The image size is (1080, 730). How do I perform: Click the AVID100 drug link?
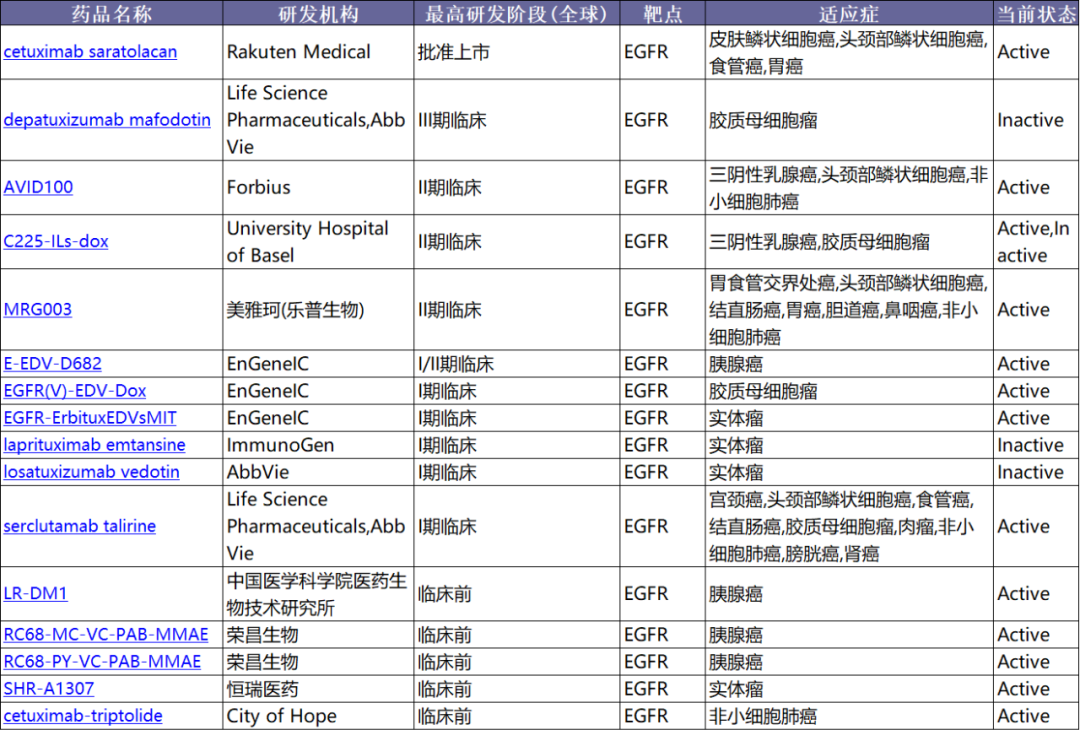point(39,187)
